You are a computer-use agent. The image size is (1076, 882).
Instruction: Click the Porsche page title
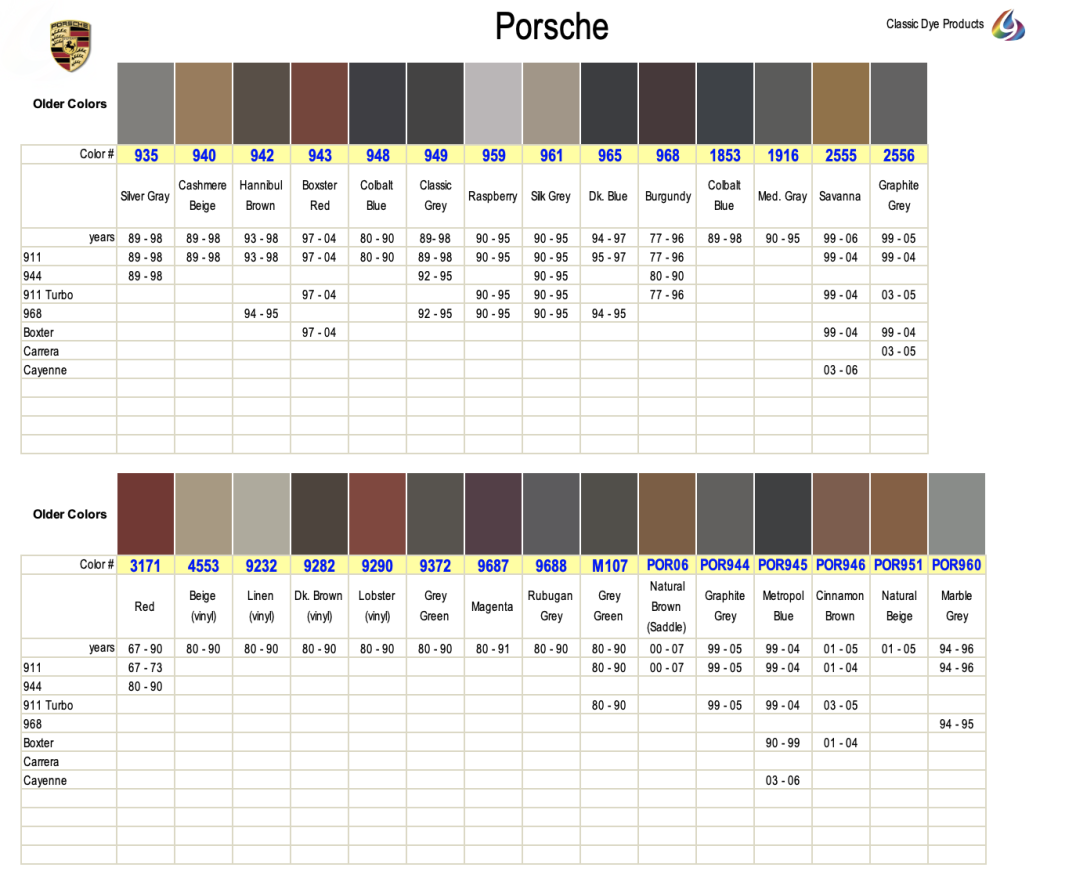coord(551,27)
